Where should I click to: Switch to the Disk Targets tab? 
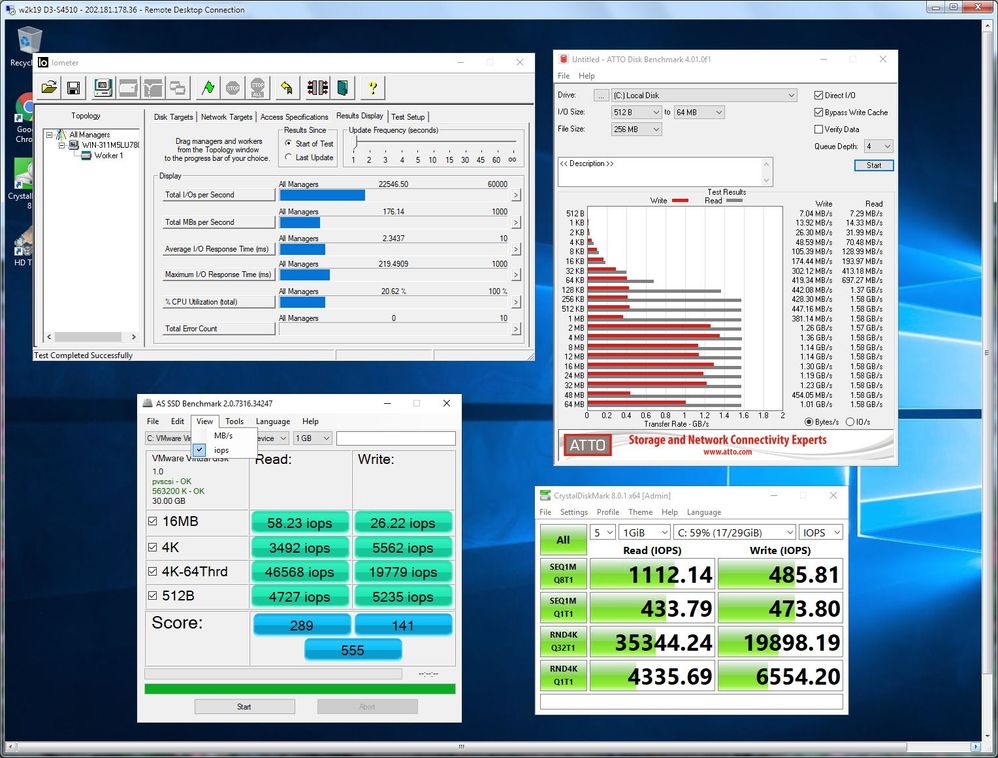(x=173, y=117)
